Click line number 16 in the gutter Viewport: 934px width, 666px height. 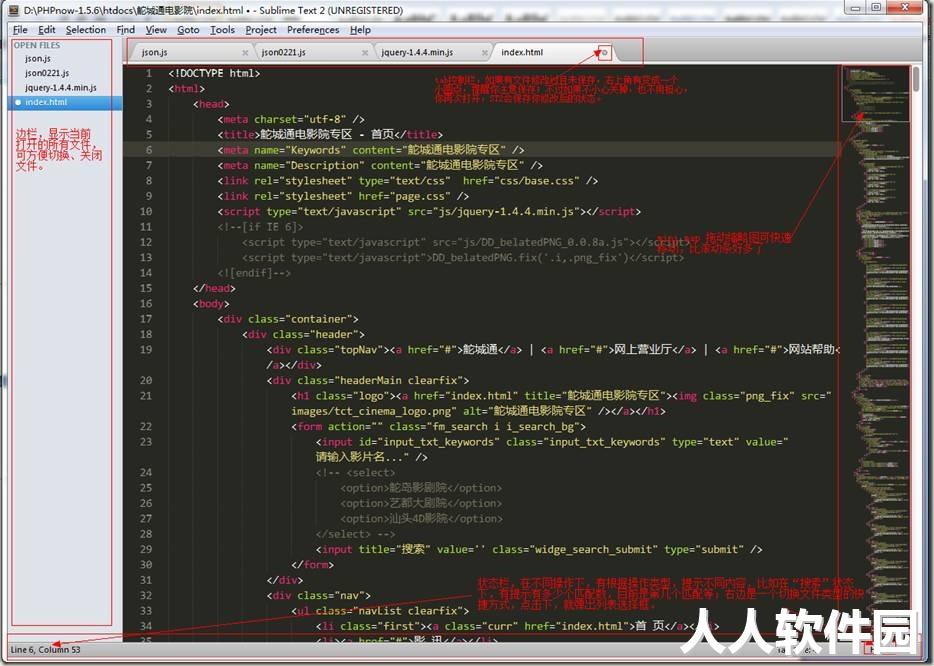pos(146,304)
